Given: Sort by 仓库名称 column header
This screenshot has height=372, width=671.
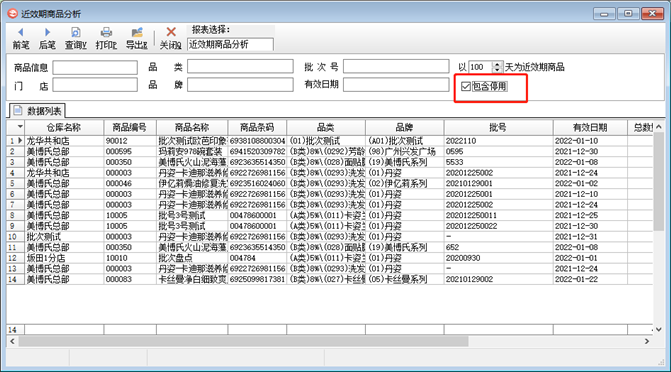Looking at the screenshot, I should pos(64,128).
